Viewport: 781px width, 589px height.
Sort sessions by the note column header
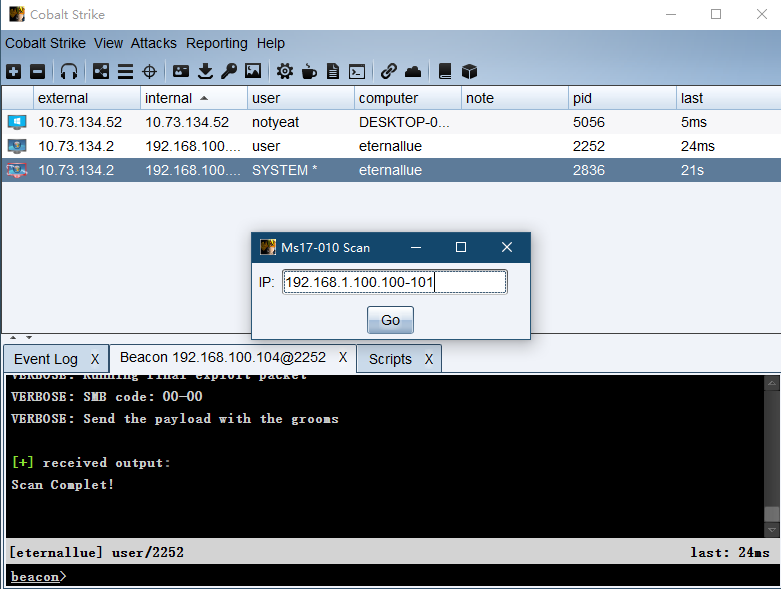point(515,98)
